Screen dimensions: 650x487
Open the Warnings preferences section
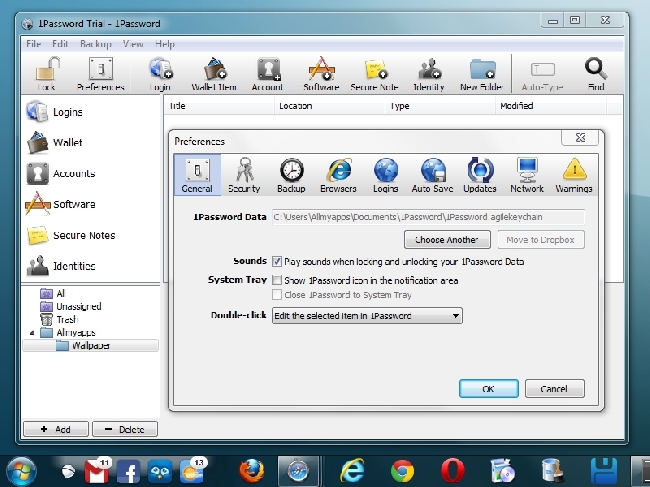[x=574, y=176]
